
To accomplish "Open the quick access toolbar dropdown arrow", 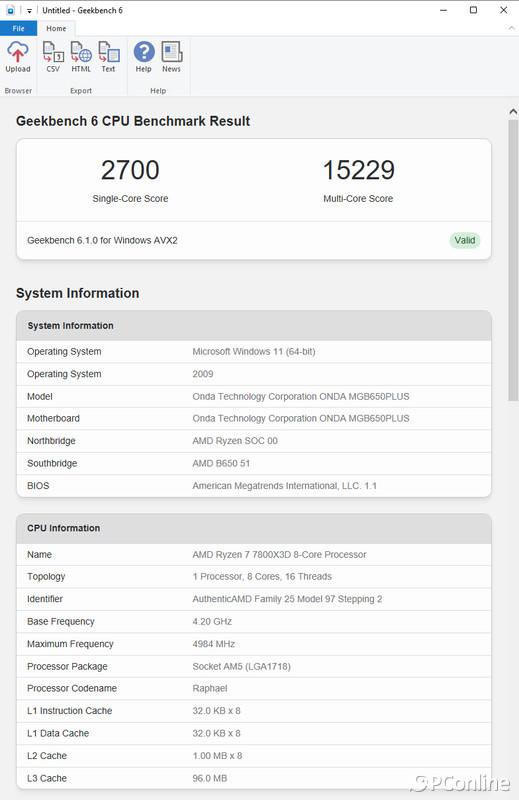I will coord(29,11).
